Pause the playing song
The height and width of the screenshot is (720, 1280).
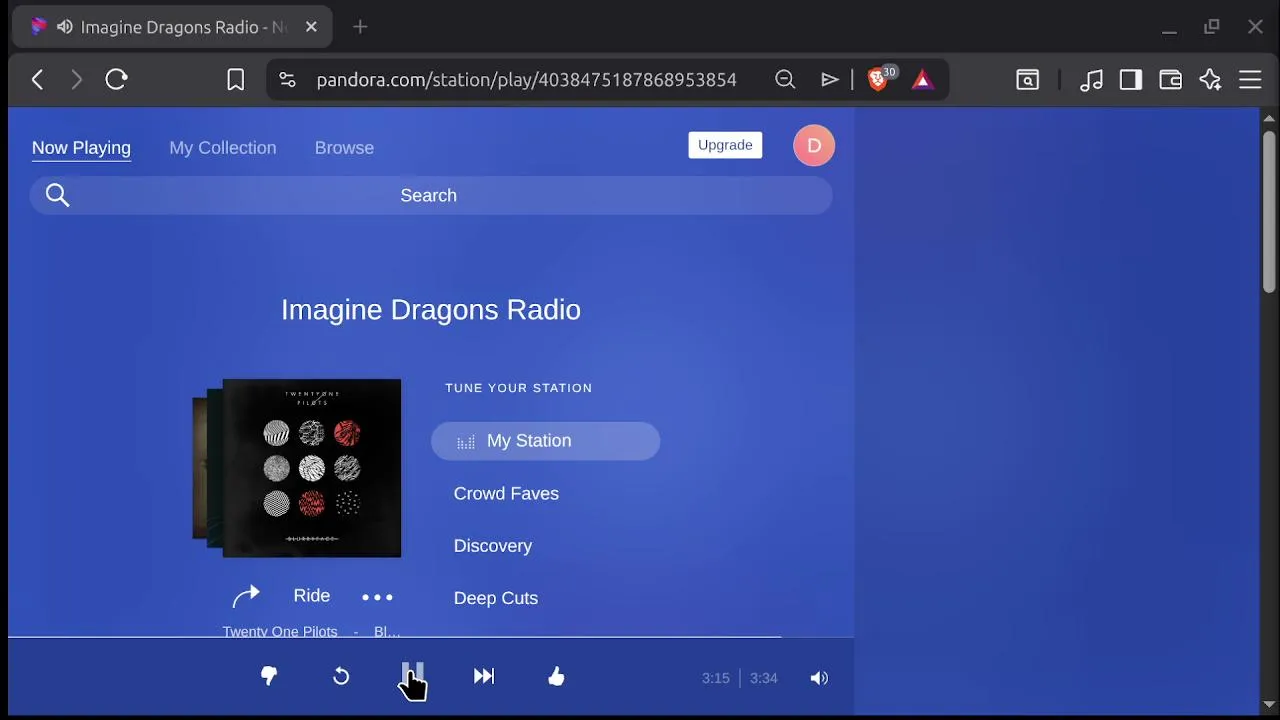click(x=413, y=676)
